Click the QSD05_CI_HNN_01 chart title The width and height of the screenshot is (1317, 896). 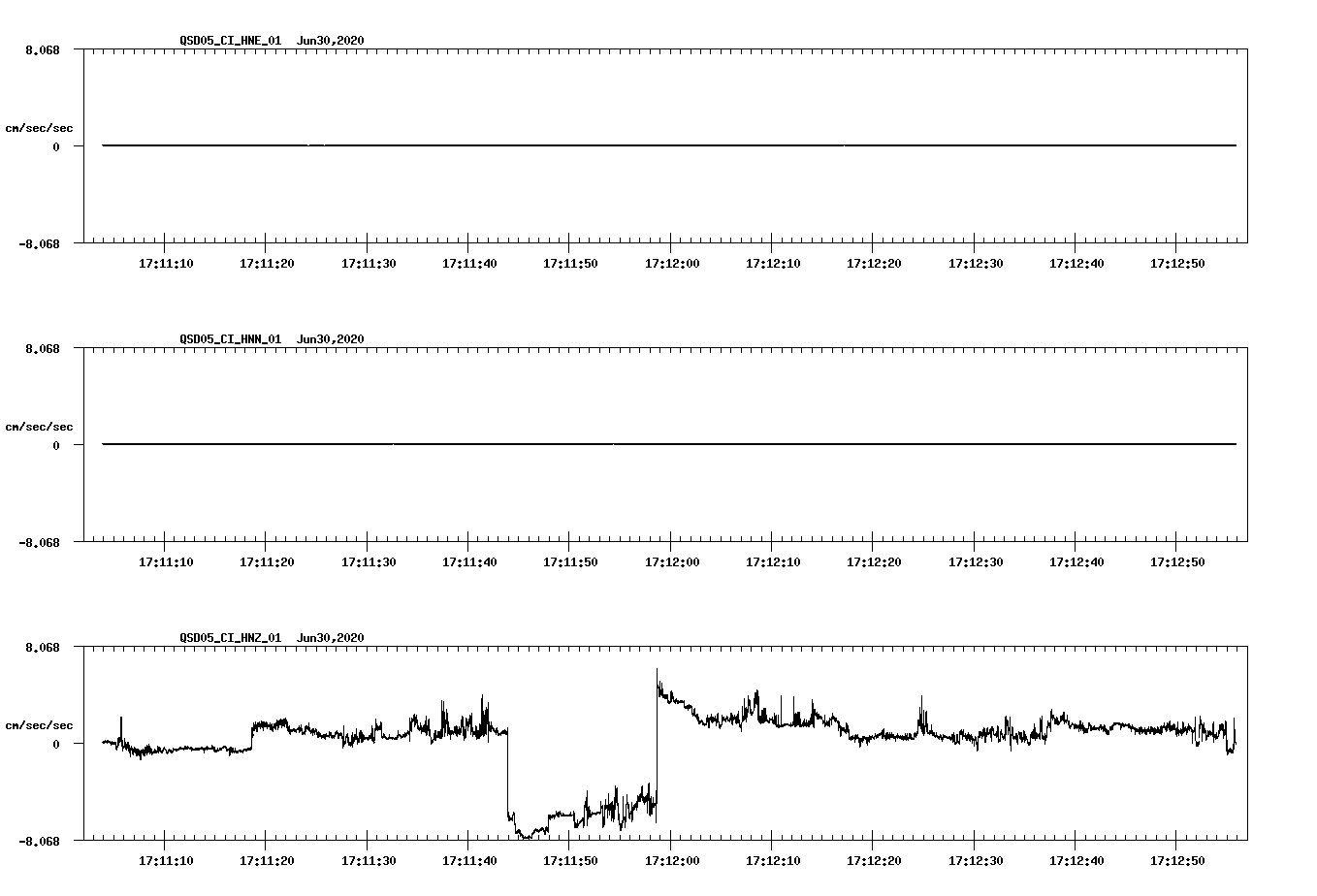[x=272, y=339]
